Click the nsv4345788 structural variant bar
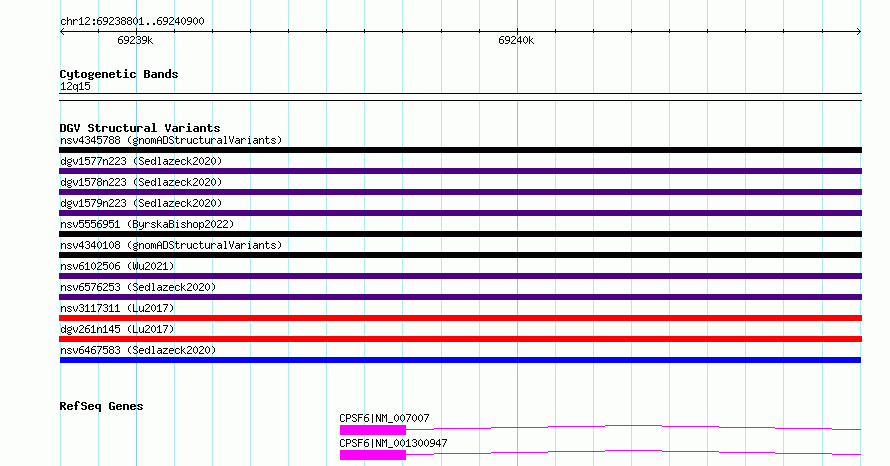The height and width of the screenshot is (466, 890). [x=460, y=150]
